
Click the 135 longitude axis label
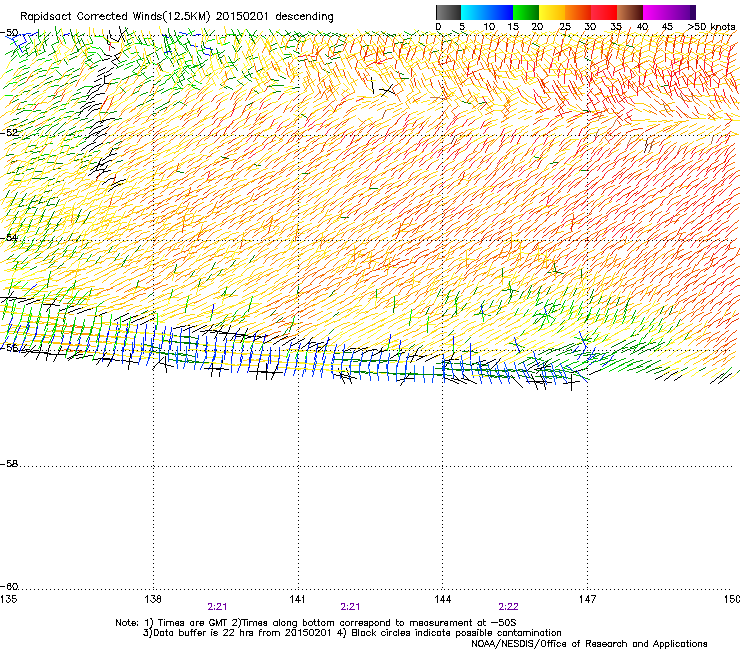(8, 599)
